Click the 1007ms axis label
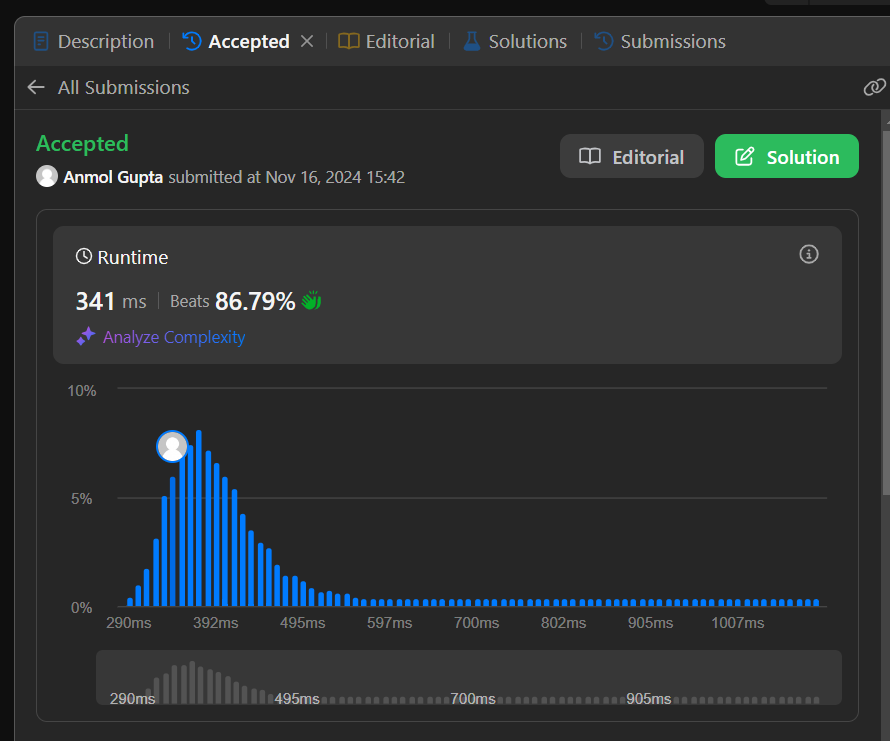The image size is (890, 741). 738,623
